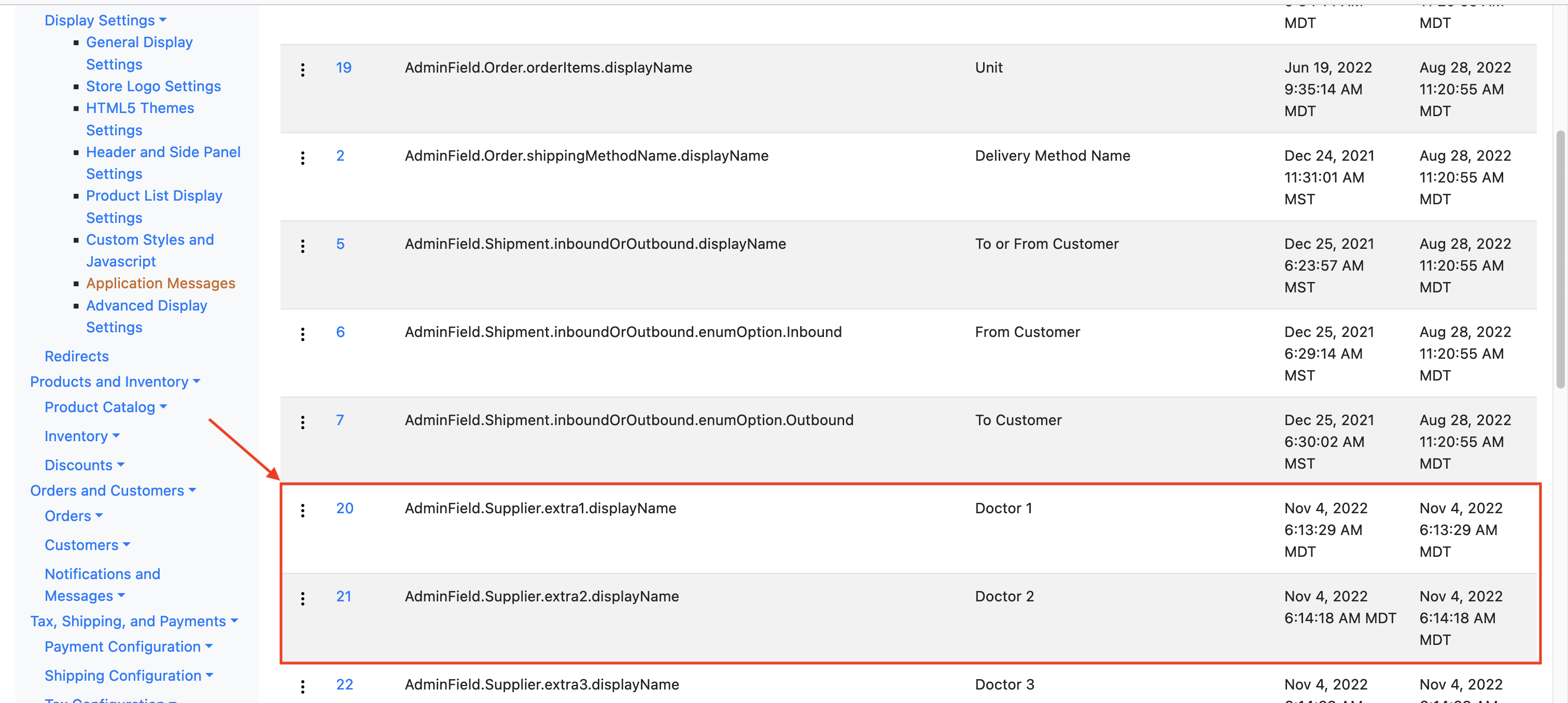Open message ID 2 link
The width and height of the screenshot is (1568, 703).
click(340, 156)
